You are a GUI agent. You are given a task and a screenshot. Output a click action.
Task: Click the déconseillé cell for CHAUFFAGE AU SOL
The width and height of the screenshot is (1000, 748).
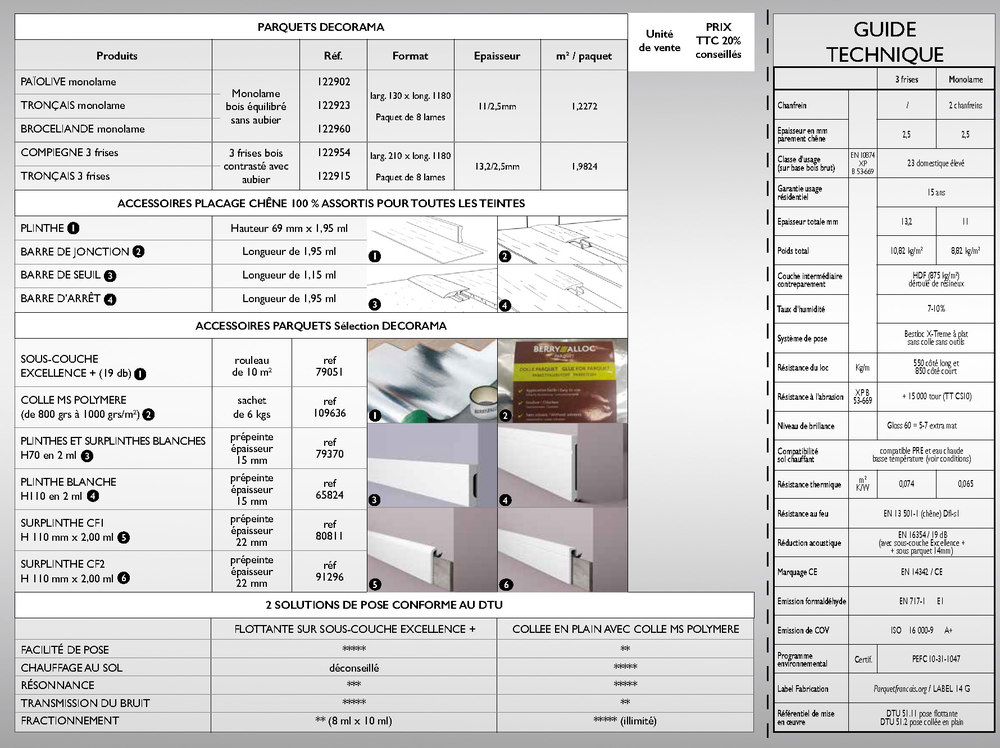click(x=354, y=667)
